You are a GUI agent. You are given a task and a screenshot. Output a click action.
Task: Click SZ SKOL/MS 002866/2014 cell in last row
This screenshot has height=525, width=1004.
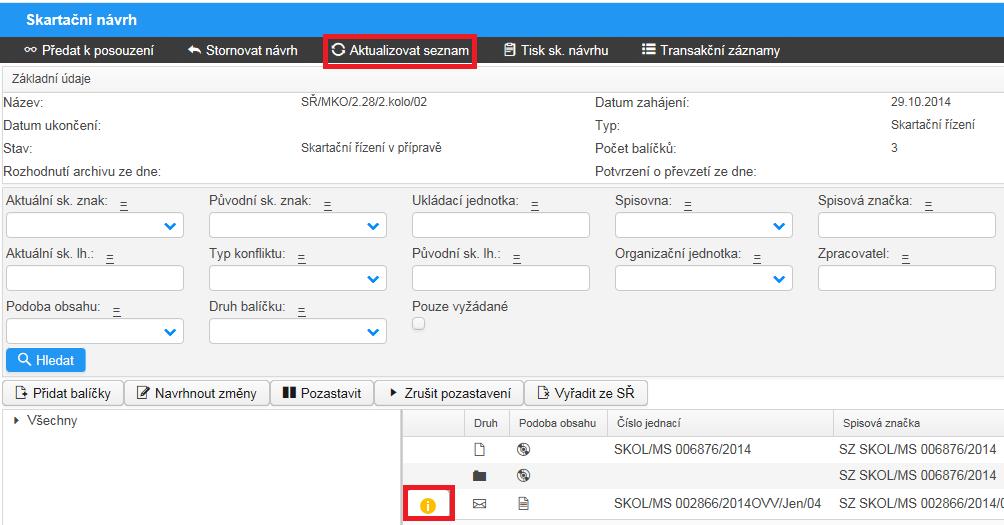pyautogui.click(x=921, y=504)
